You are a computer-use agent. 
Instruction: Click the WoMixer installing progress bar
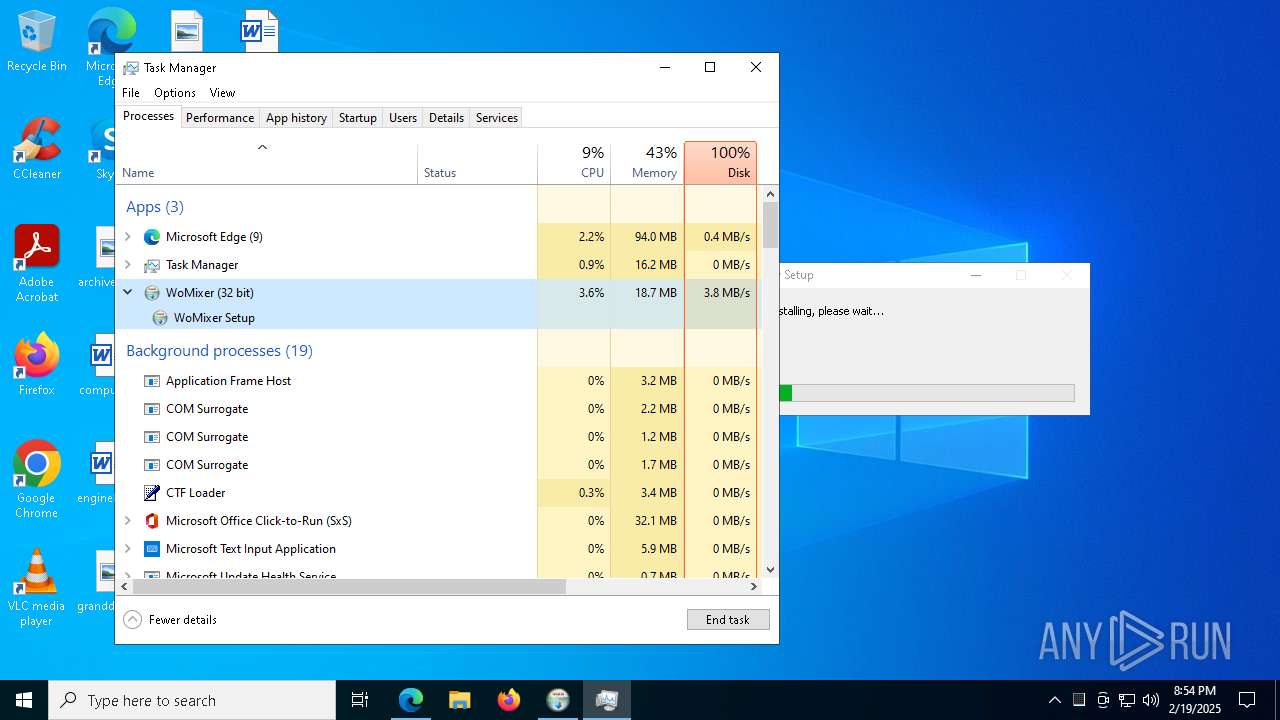pyautogui.click(x=927, y=393)
